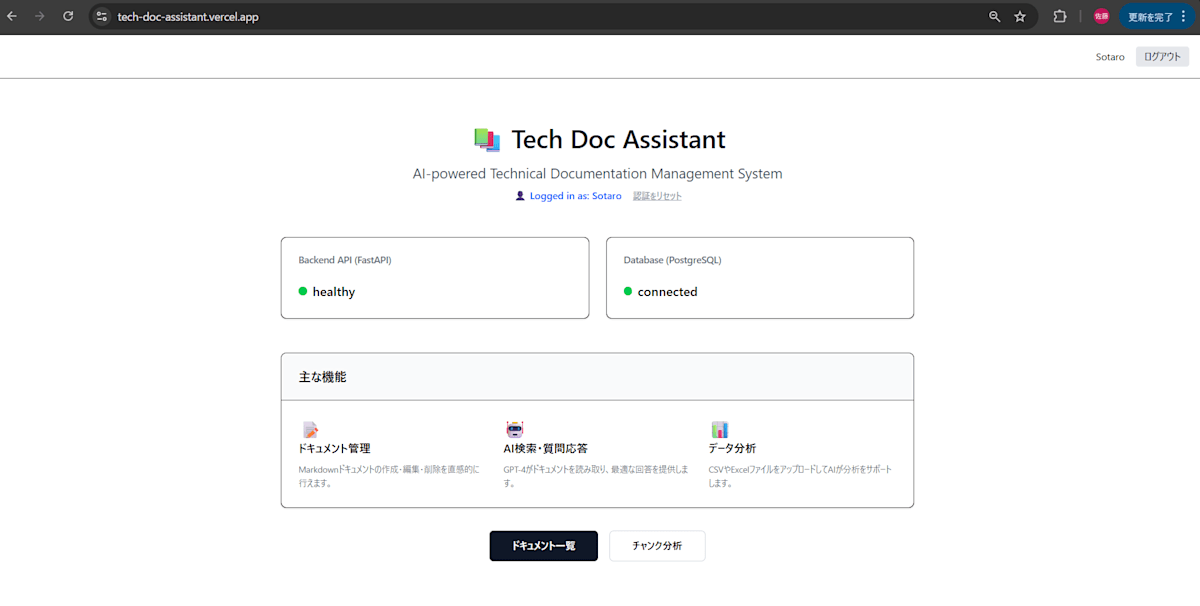The width and height of the screenshot is (1200, 606).
Task: Click the document management notepad icon
Action: click(x=310, y=429)
